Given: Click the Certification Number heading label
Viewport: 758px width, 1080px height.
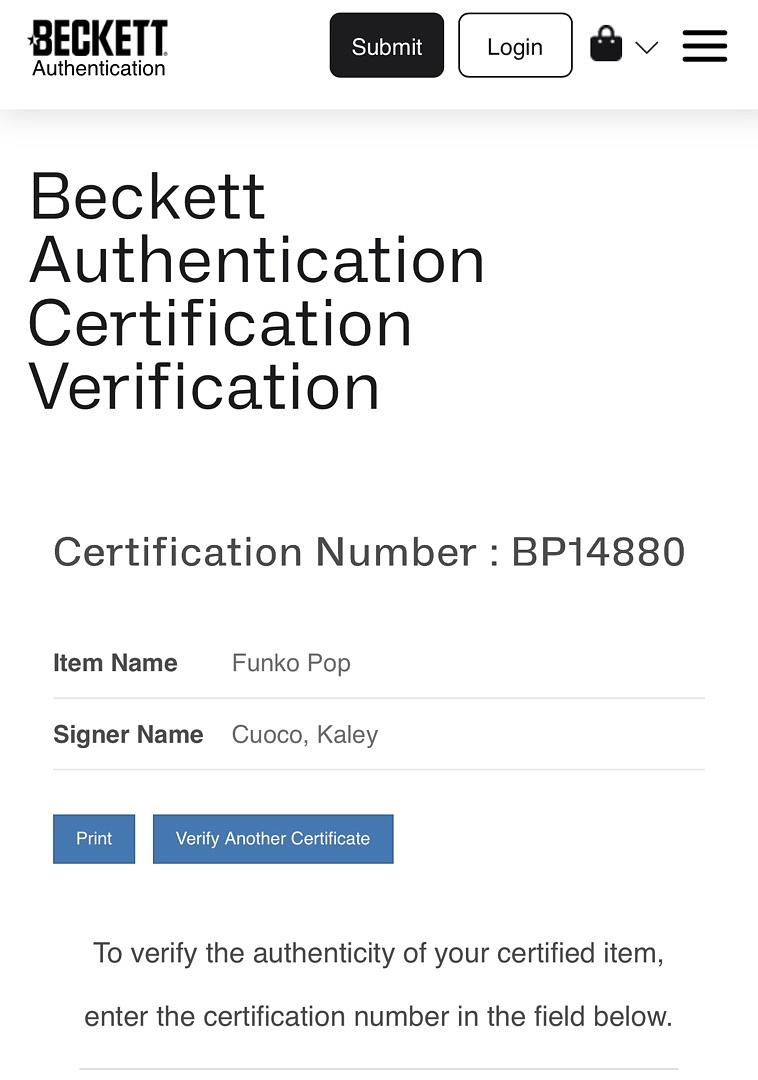Looking at the screenshot, I should [265, 552].
